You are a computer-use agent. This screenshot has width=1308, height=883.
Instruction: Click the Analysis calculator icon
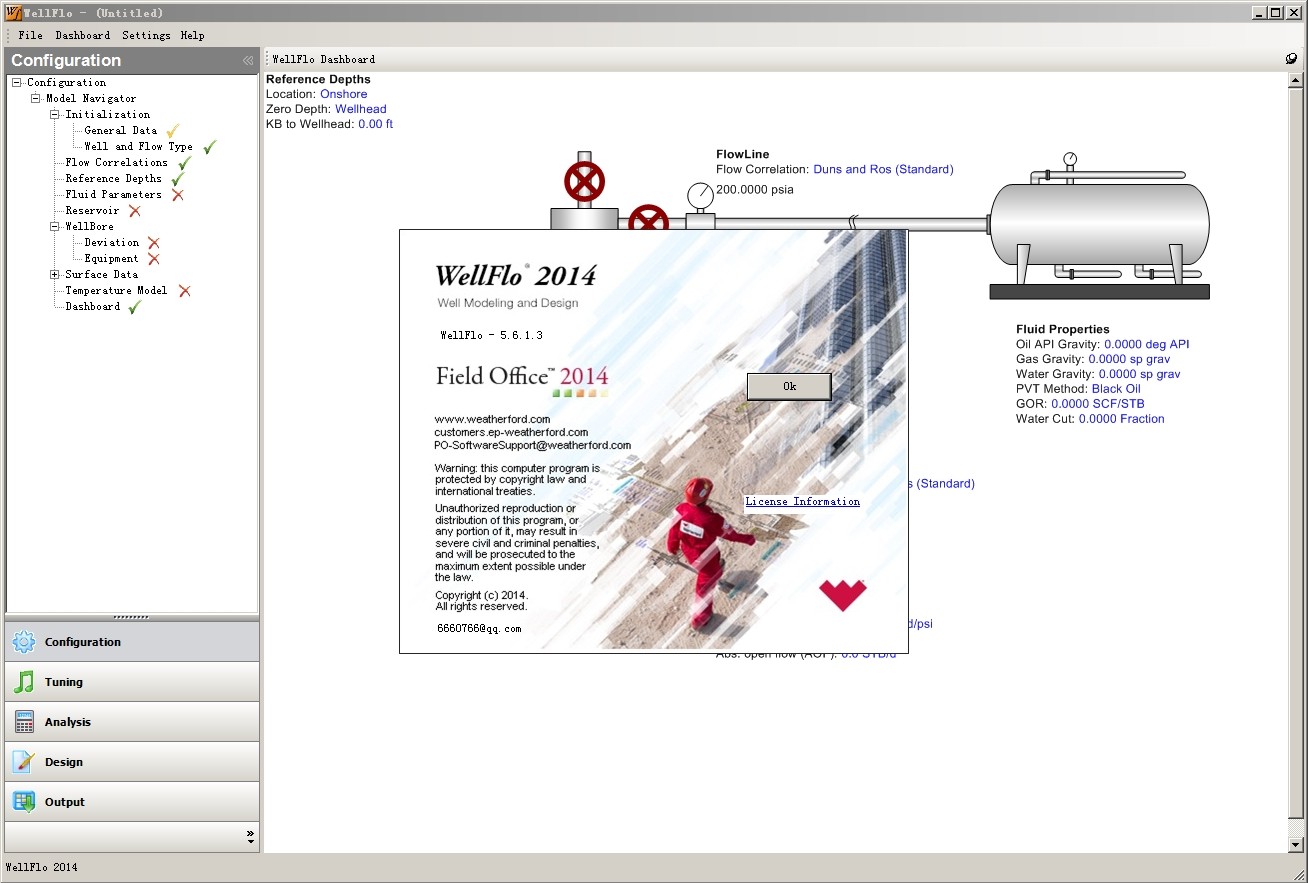[x=24, y=722]
